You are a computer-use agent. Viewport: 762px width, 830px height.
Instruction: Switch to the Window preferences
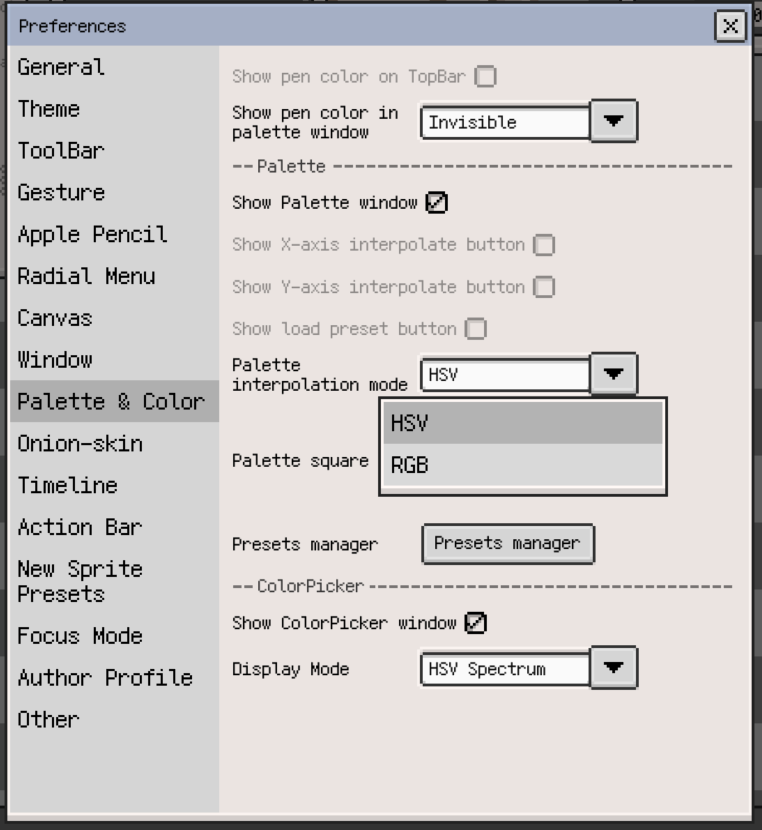(x=59, y=360)
